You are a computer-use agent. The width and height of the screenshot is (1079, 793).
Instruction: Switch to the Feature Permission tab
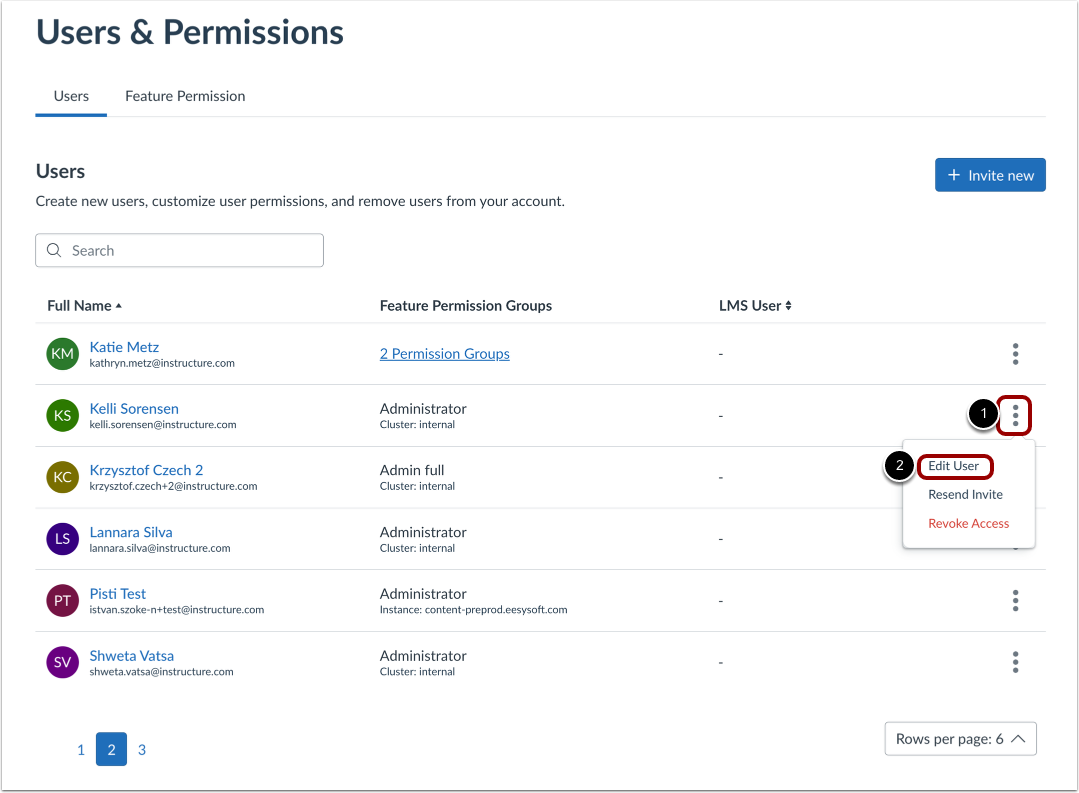[184, 96]
